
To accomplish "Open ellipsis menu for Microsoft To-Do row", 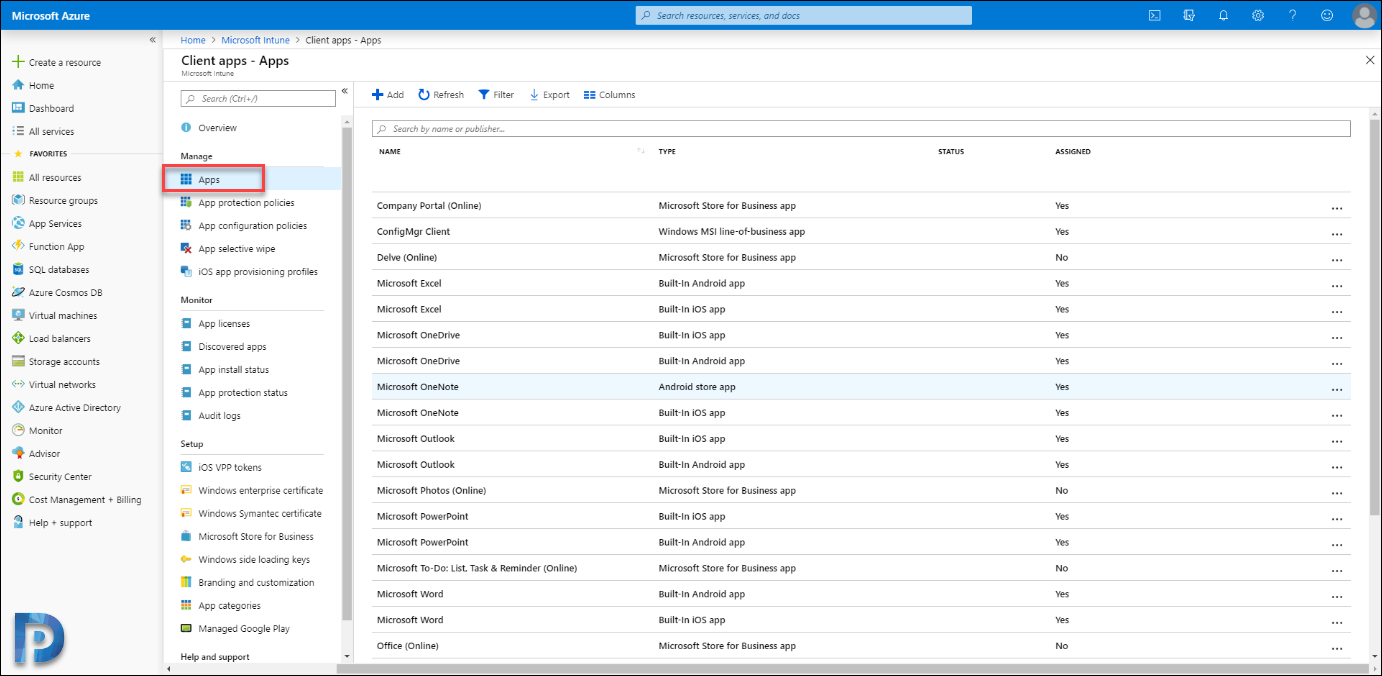I will click(x=1337, y=570).
